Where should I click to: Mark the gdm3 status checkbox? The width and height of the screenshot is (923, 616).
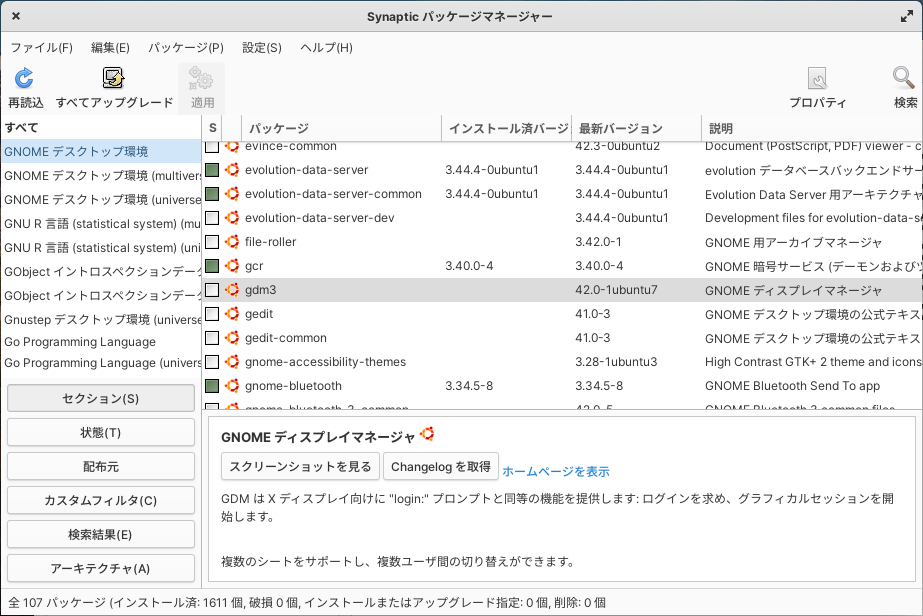pyautogui.click(x=212, y=290)
